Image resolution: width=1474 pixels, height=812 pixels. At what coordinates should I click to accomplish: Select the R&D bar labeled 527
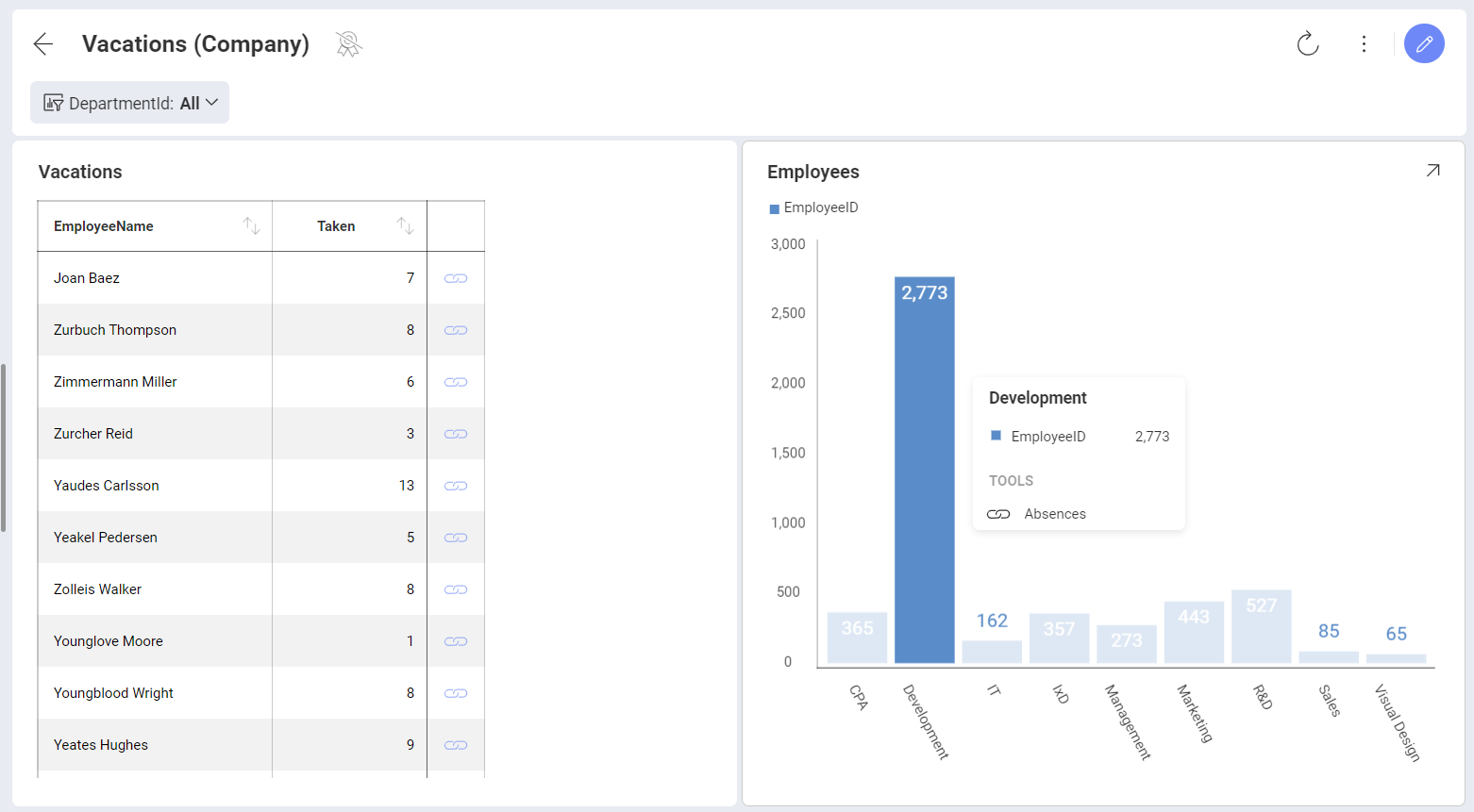[x=1261, y=626]
